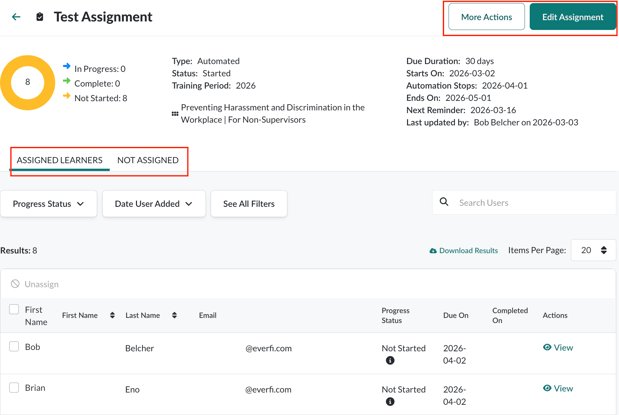Sort by First Name column arrows
The width and height of the screenshot is (619, 415).
pos(112,315)
